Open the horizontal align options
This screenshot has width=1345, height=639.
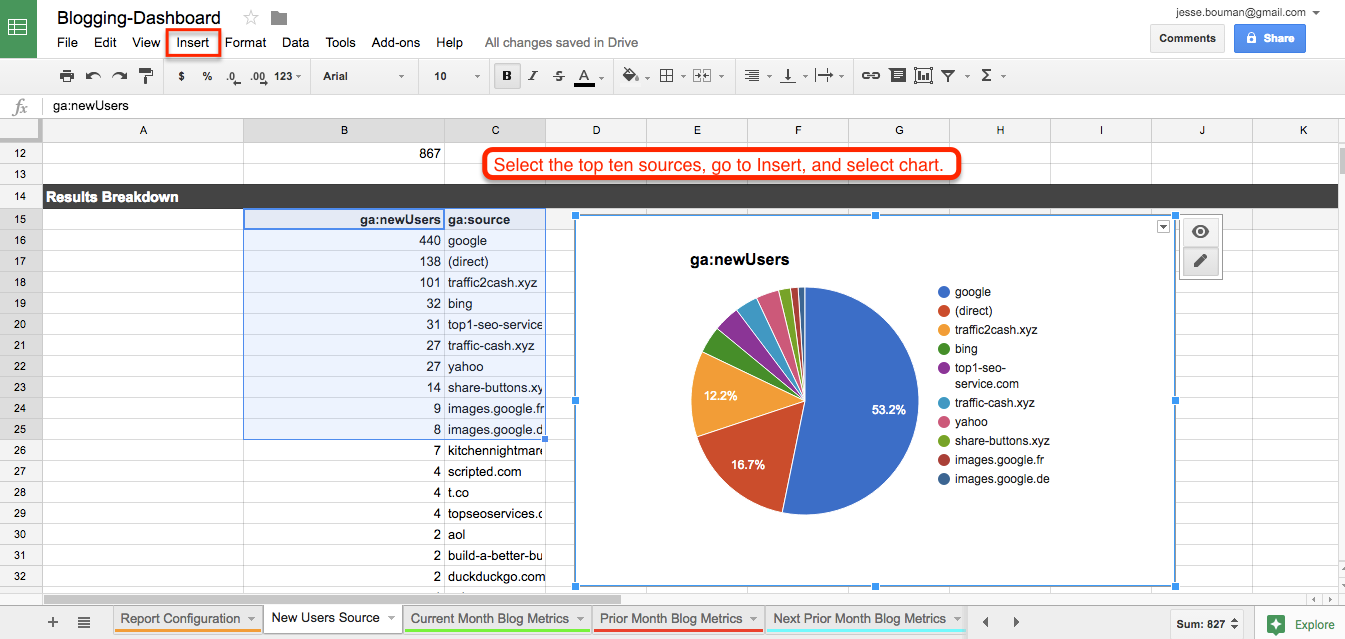pos(756,76)
